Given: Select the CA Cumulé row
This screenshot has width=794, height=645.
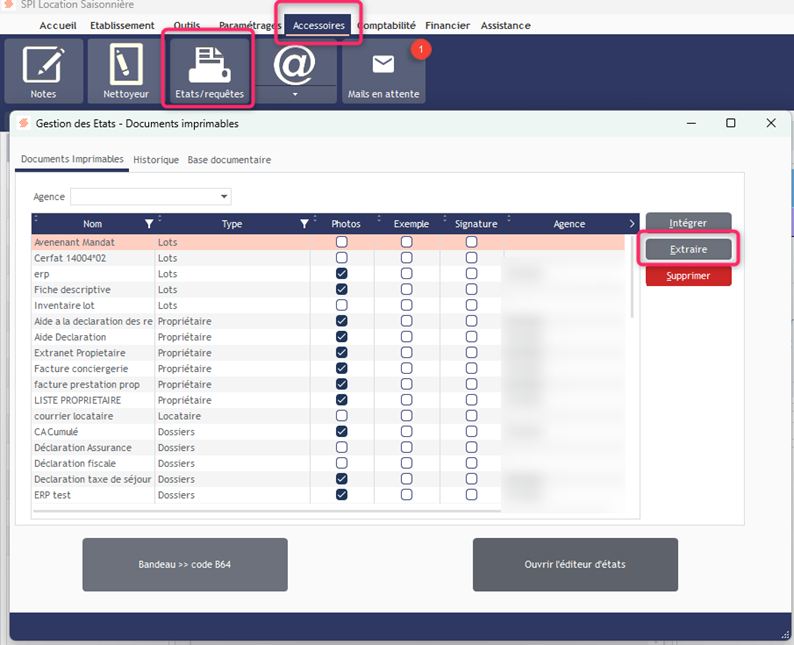Looking at the screenshot, I should point(90,432).
